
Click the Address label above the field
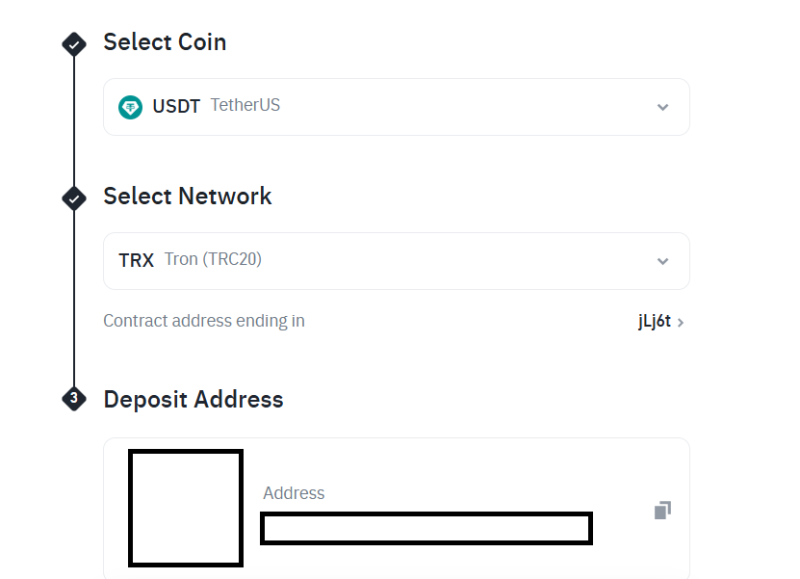click(x=294, y=493)
